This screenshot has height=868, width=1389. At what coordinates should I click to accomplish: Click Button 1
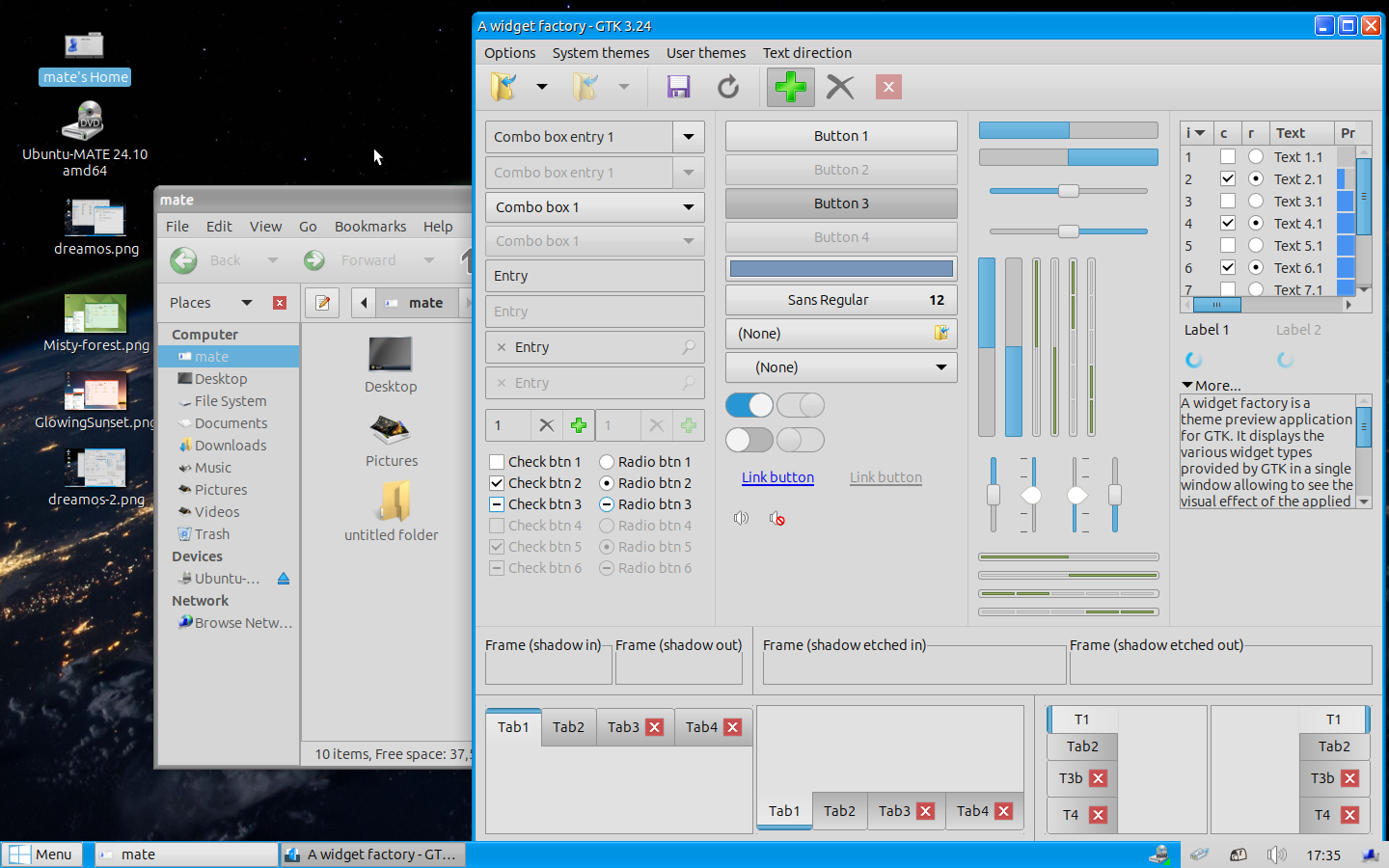[841, 136]
